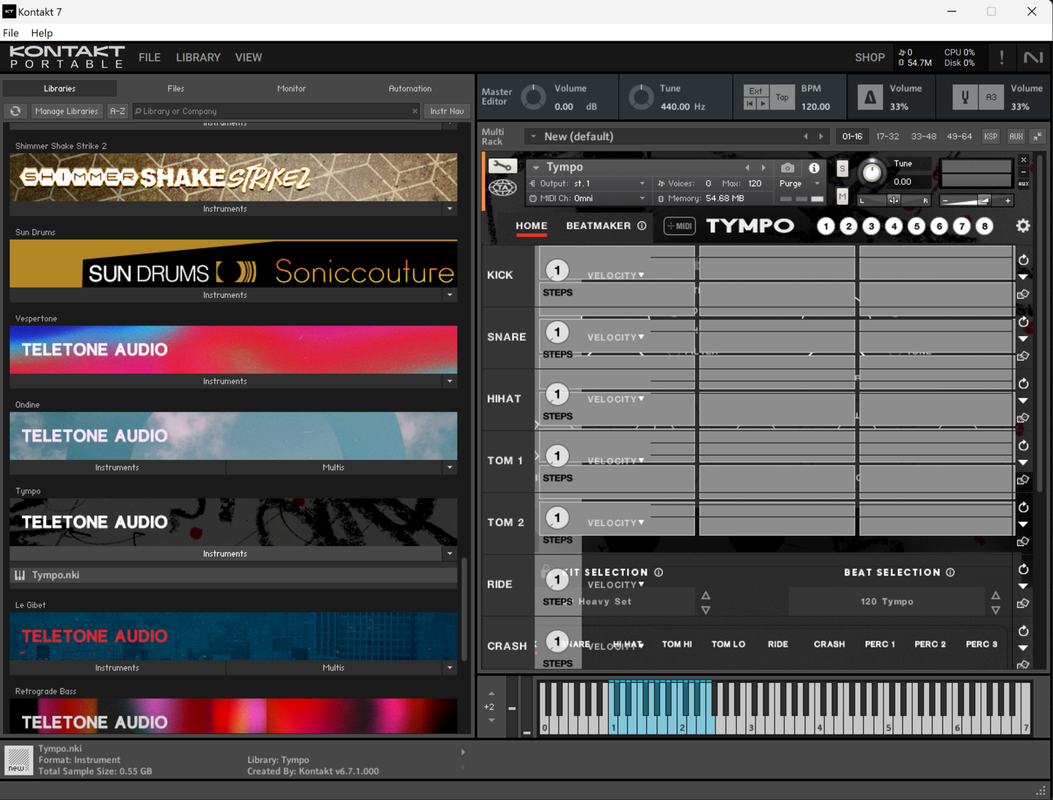Click the Kick row randomize dice icon
Screen dimensions: 1053x800
[1023, 294]
